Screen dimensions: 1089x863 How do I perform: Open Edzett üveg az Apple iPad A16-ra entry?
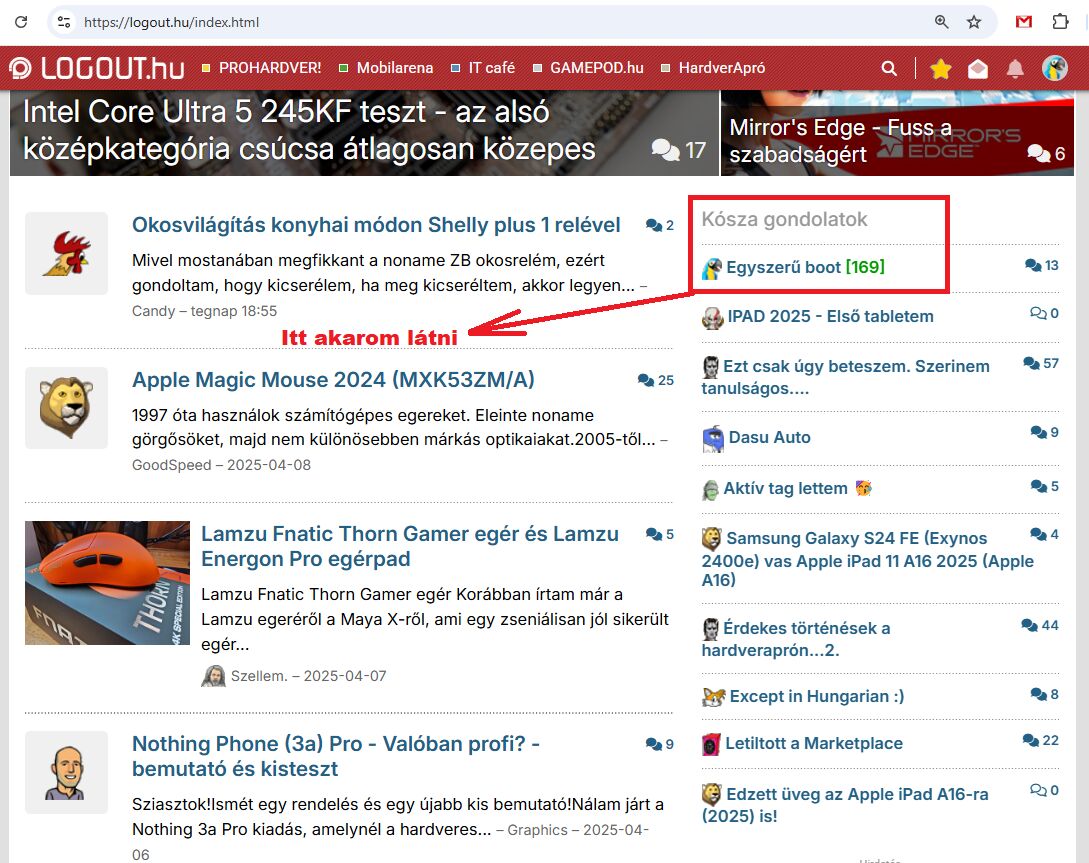[x=845, y=805]
